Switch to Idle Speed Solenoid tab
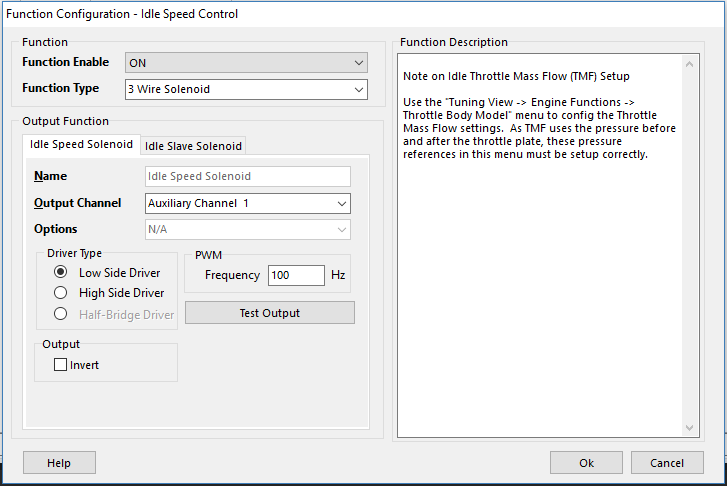 coord(81,144)
